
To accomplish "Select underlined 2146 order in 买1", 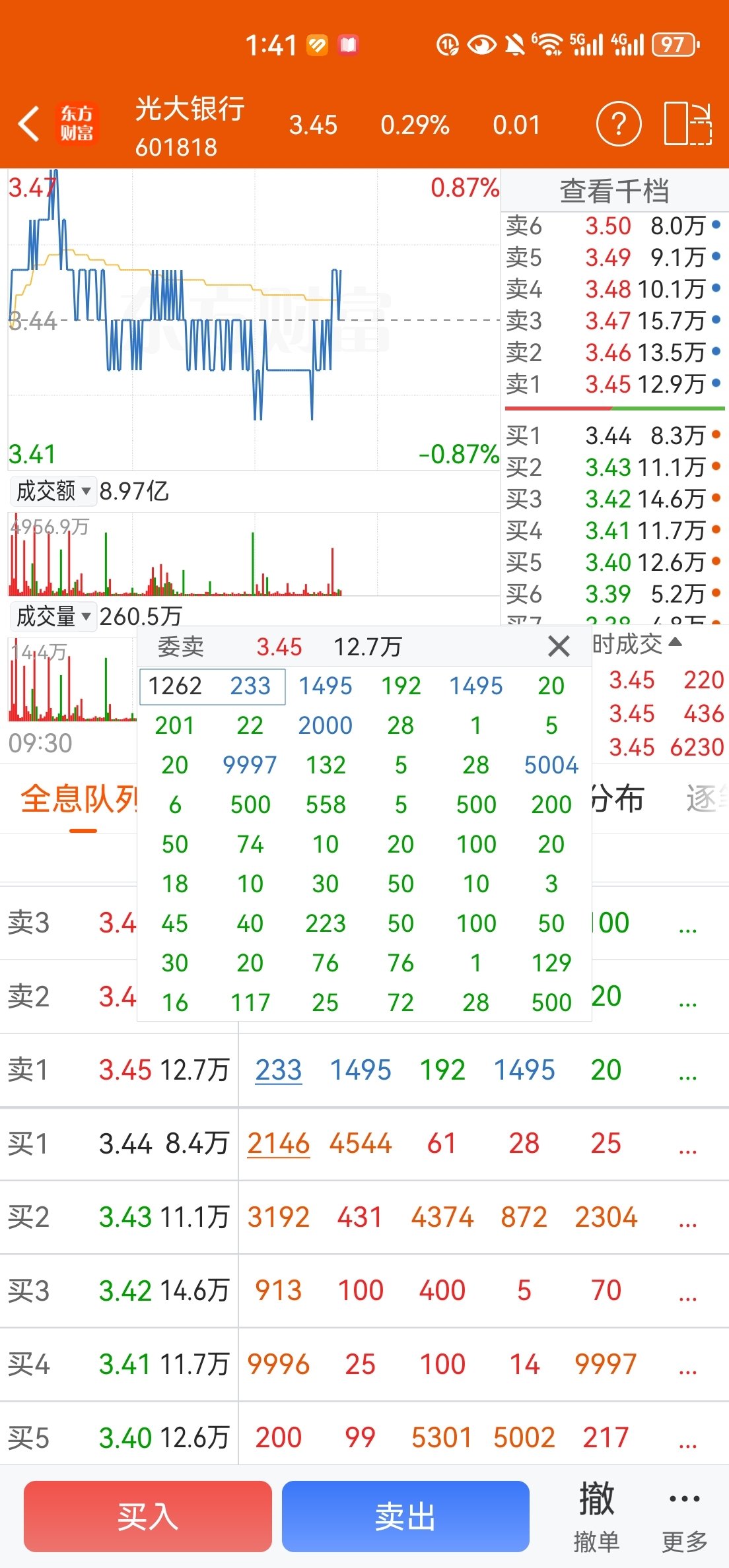I will coord(279,1144).
